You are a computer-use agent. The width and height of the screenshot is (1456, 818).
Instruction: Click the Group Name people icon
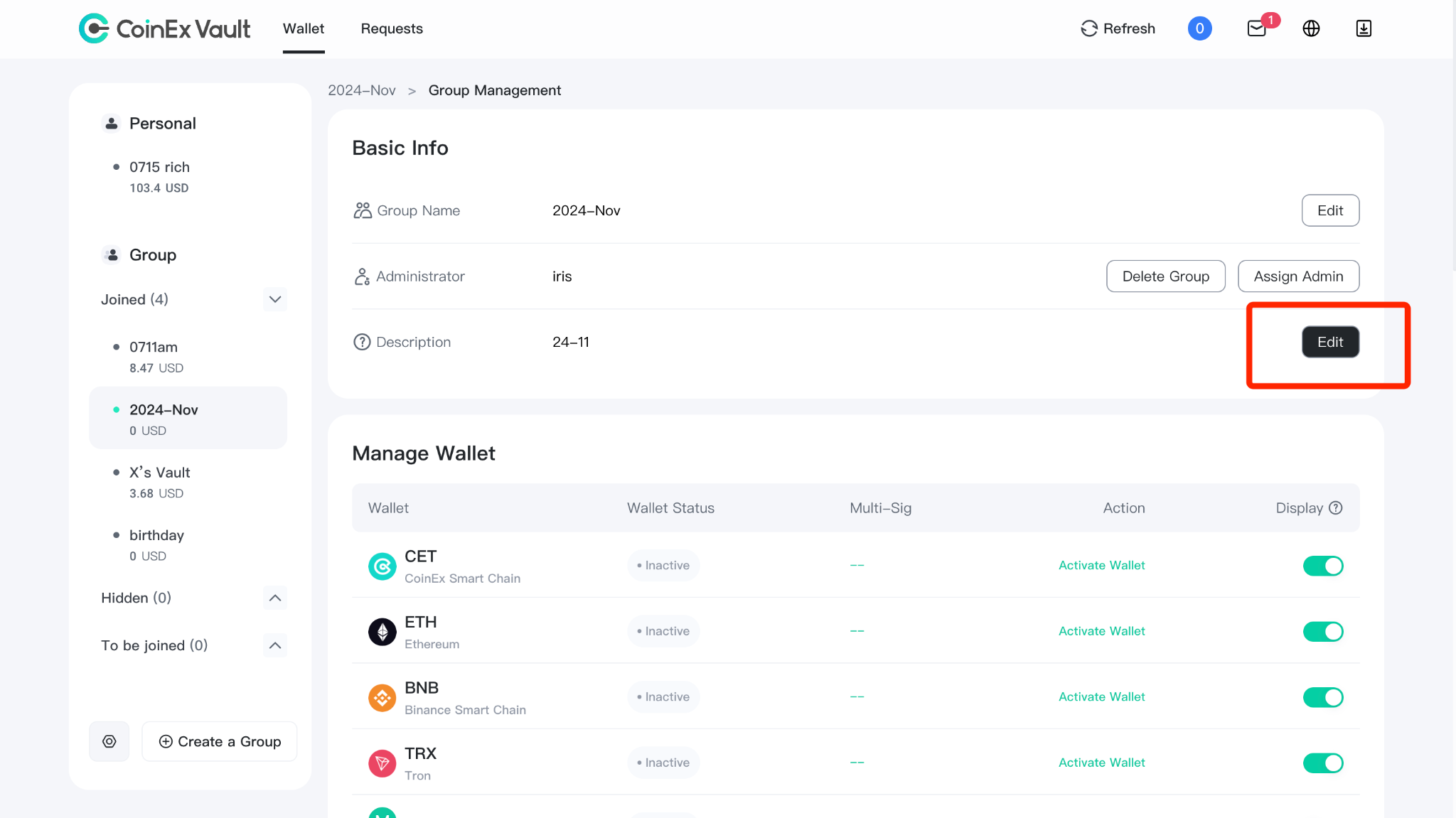tap(363, 210)
